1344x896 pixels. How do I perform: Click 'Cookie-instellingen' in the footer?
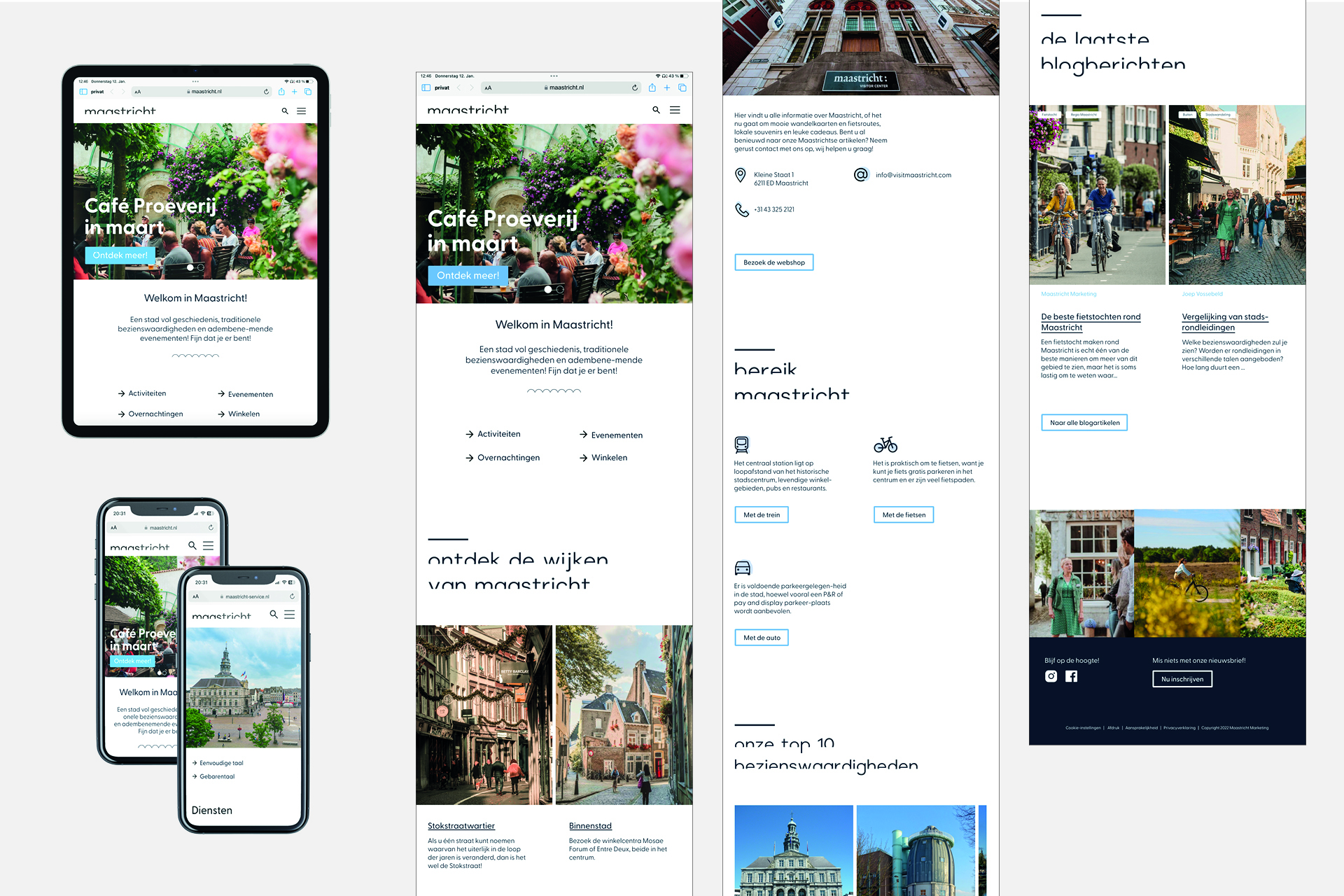[1083, 728]
